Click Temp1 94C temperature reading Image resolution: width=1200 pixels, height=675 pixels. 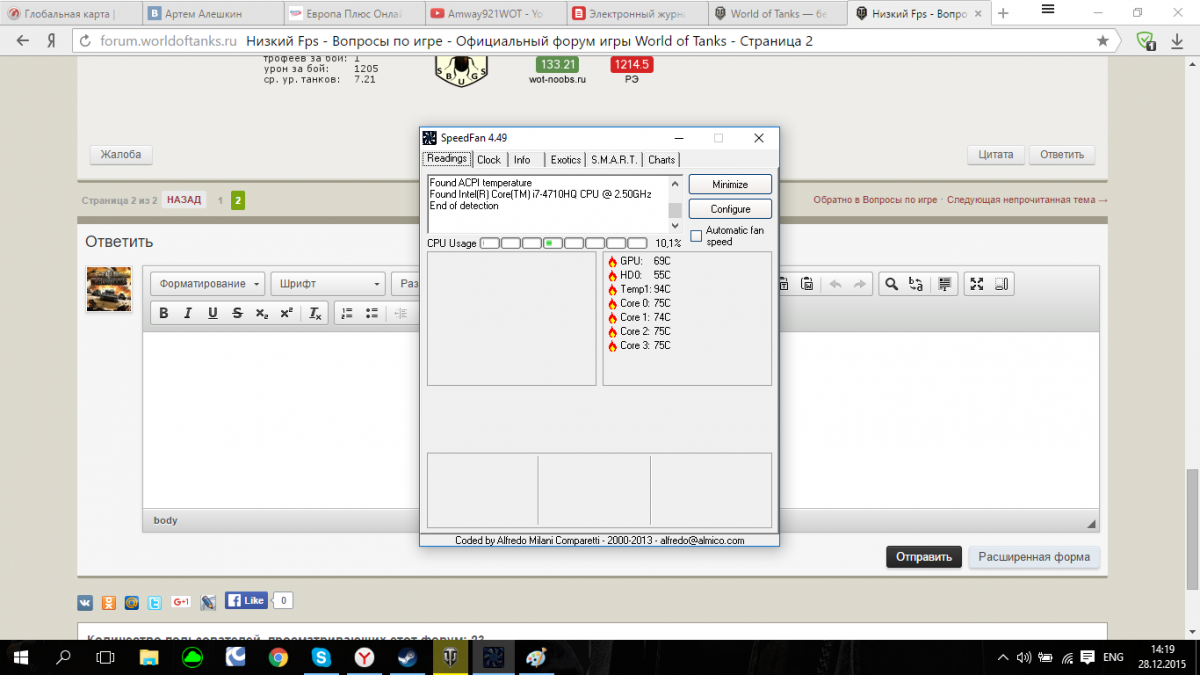[639, 289]
